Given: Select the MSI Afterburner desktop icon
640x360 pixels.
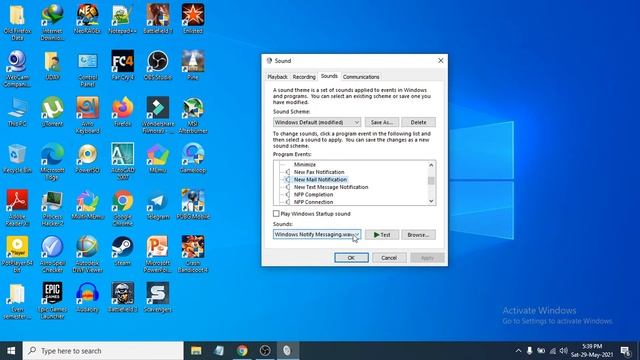Looking at the screenshot, I should click(x=193, y=115).
